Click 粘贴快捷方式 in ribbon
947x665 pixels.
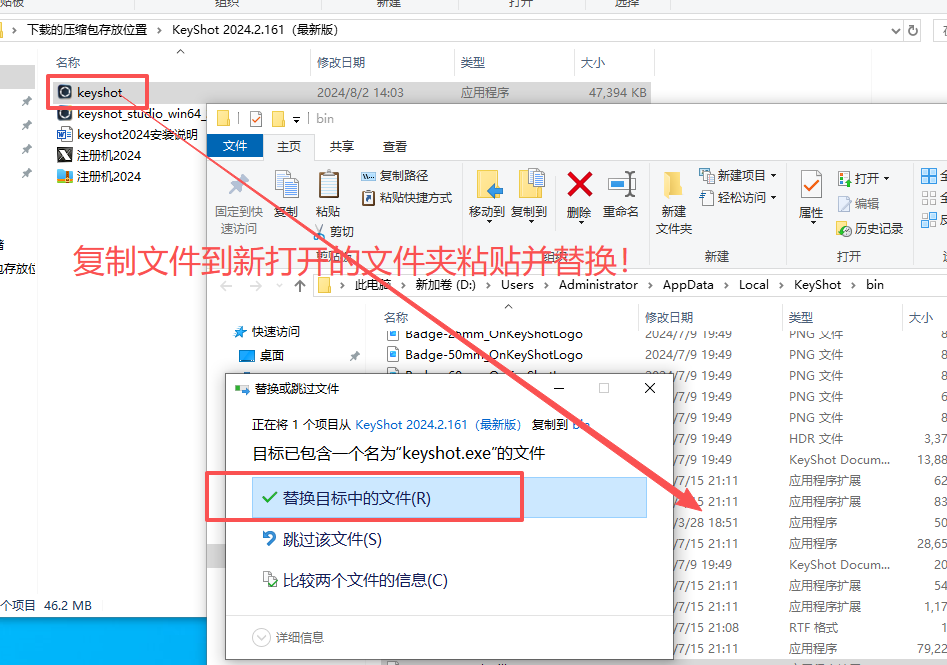pos(406,198)
